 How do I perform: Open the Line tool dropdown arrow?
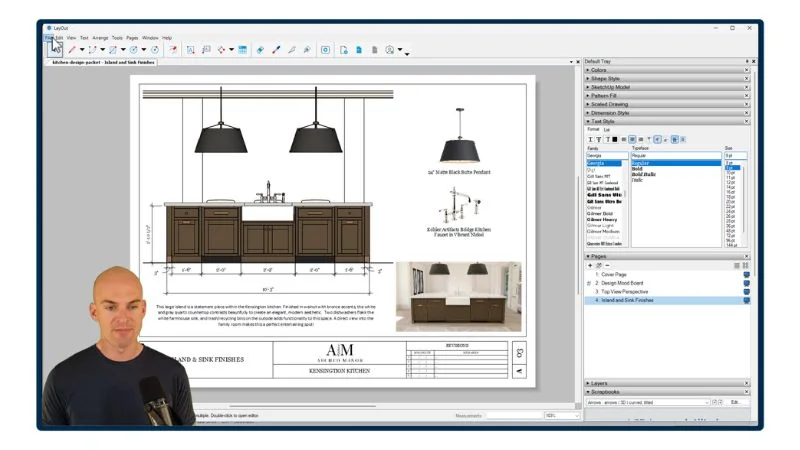pyautogui.click(x=82, y=50)
